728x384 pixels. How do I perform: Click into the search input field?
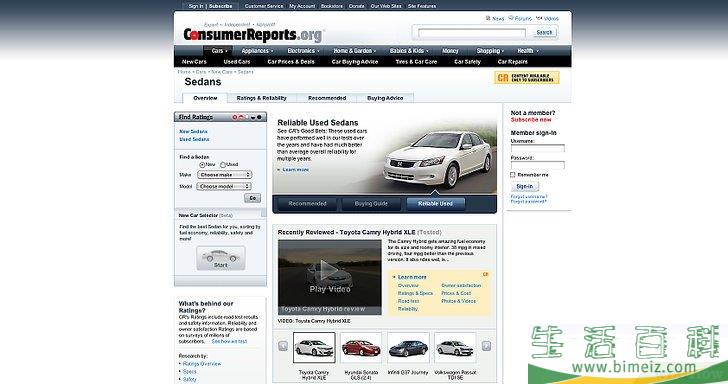472,33
